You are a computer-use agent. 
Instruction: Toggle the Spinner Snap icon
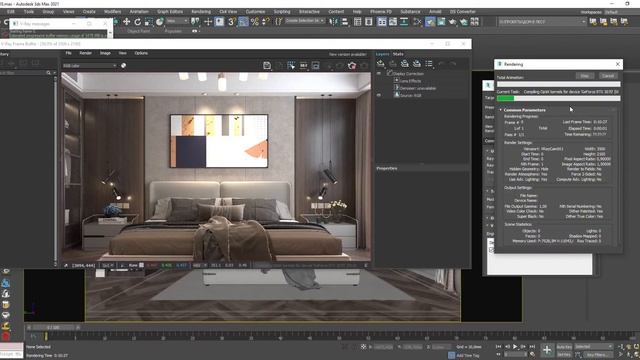[266, 22]
